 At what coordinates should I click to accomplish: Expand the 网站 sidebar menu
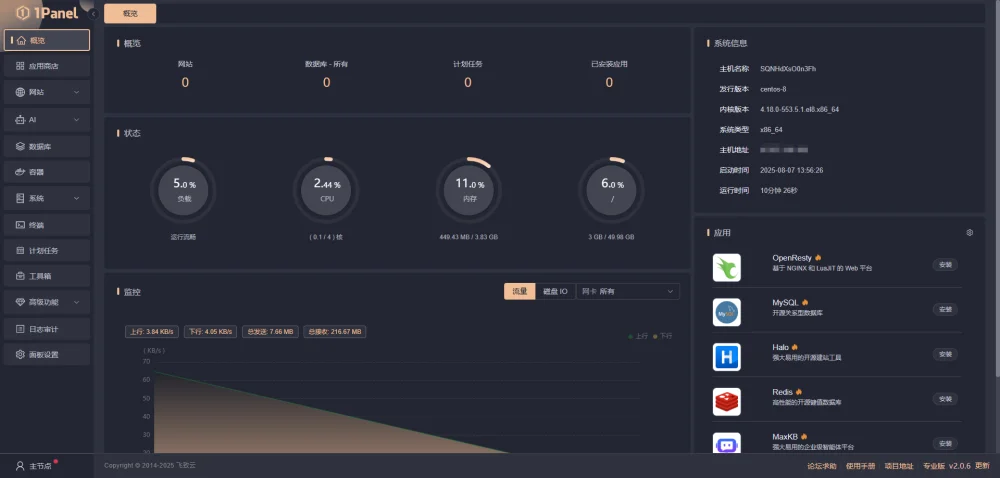(x=46, y=93)
